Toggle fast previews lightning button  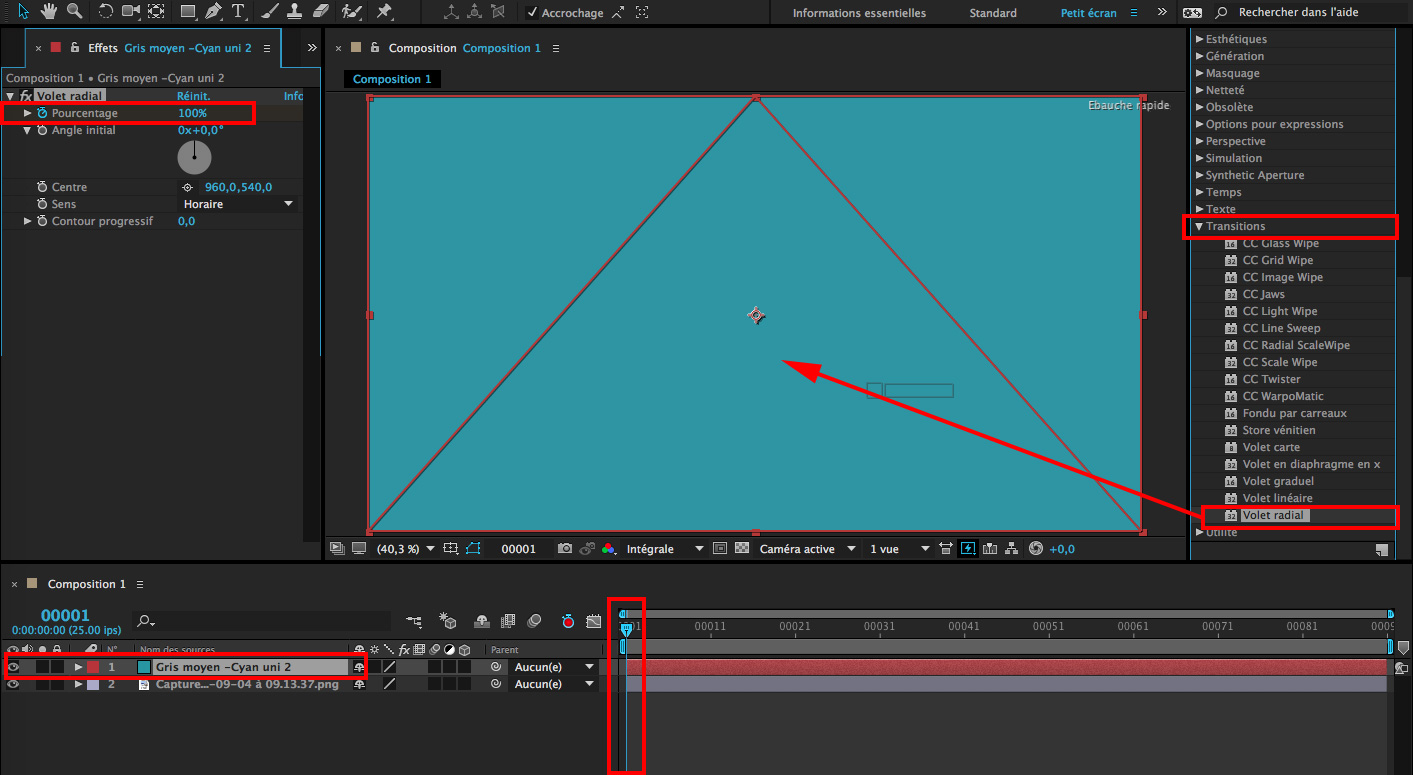point(968,549)
